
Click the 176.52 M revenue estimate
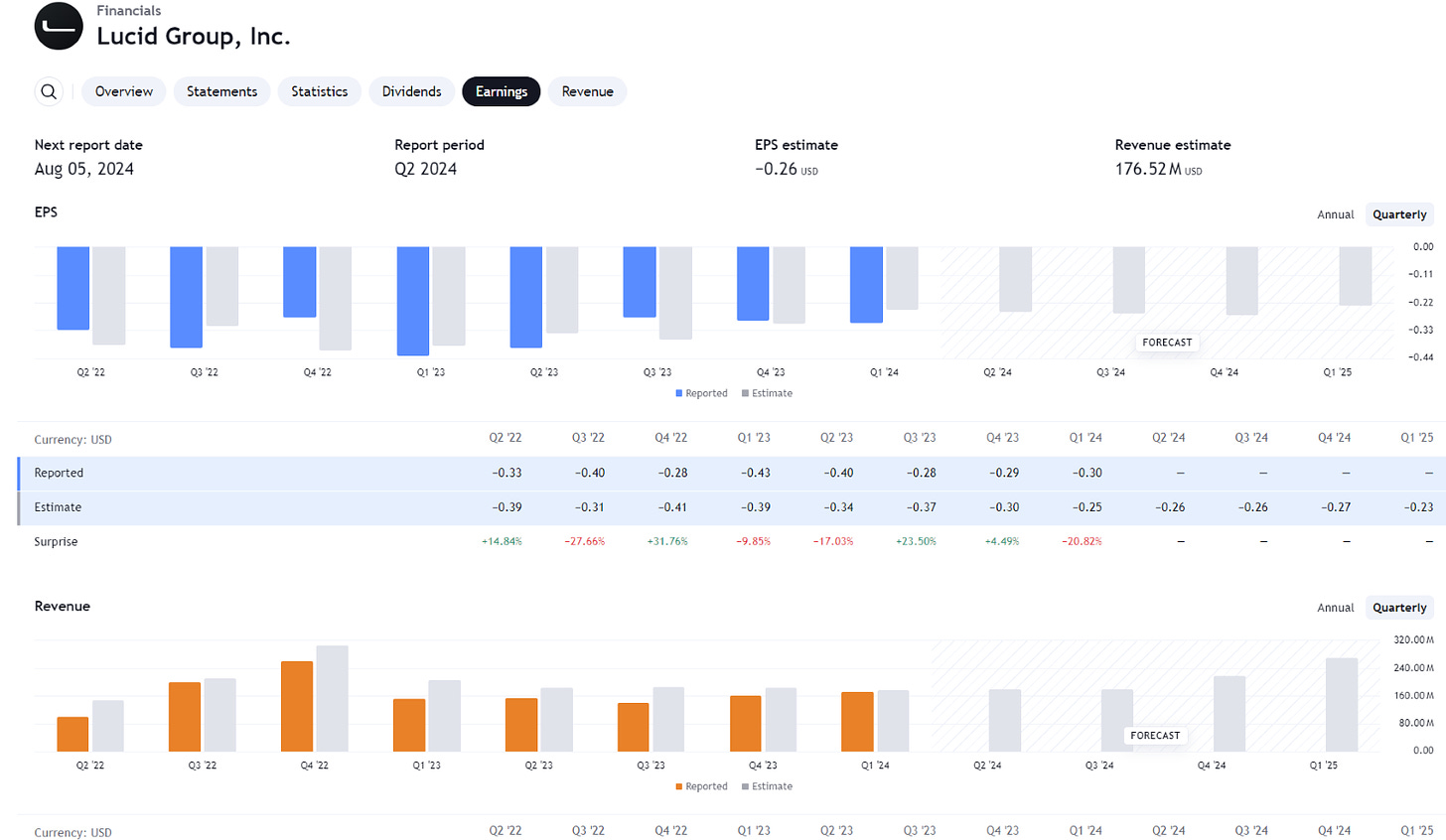tap(1158, 169)
